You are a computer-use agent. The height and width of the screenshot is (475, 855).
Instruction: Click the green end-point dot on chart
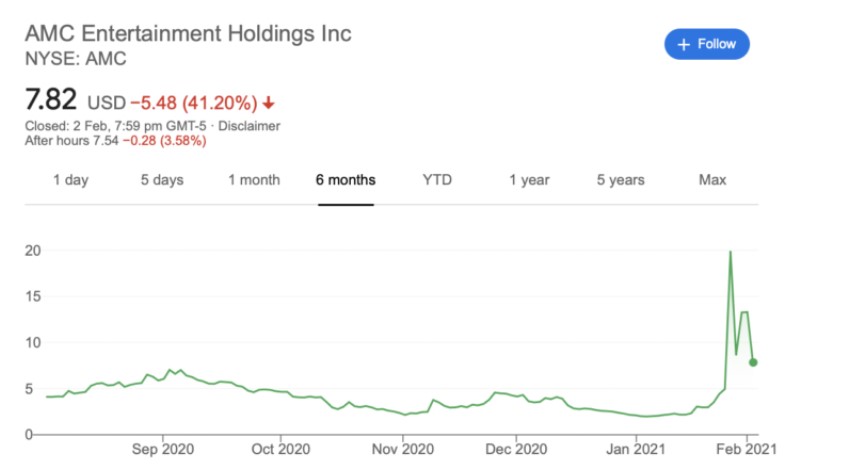pyautogui.click(x=753, y=362)
